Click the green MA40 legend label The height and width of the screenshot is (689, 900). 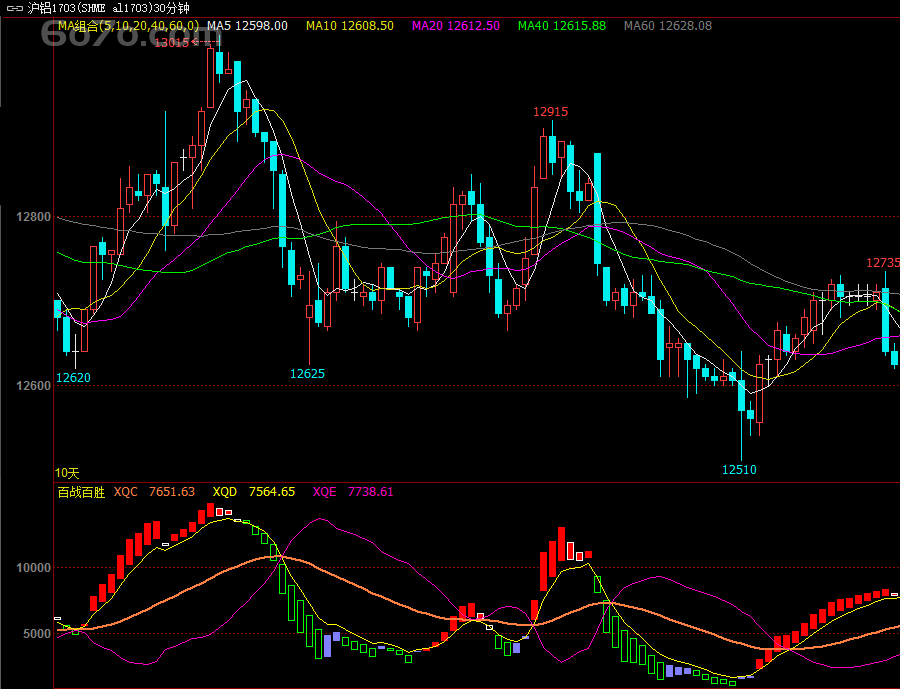(x=562, y=25)
